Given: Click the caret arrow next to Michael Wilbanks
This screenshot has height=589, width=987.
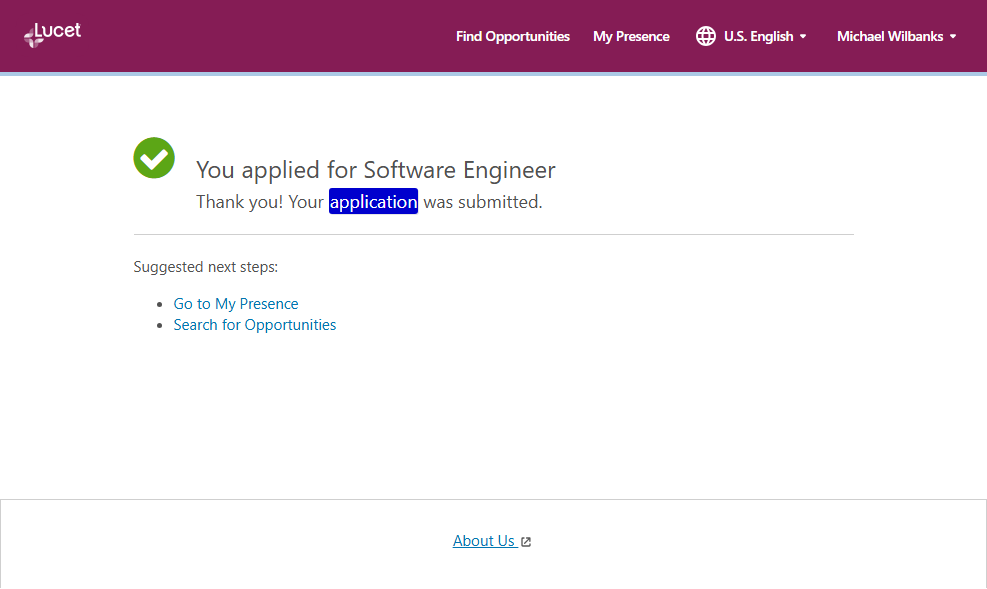Looking at the screenshot, I should tap(953, 37).
